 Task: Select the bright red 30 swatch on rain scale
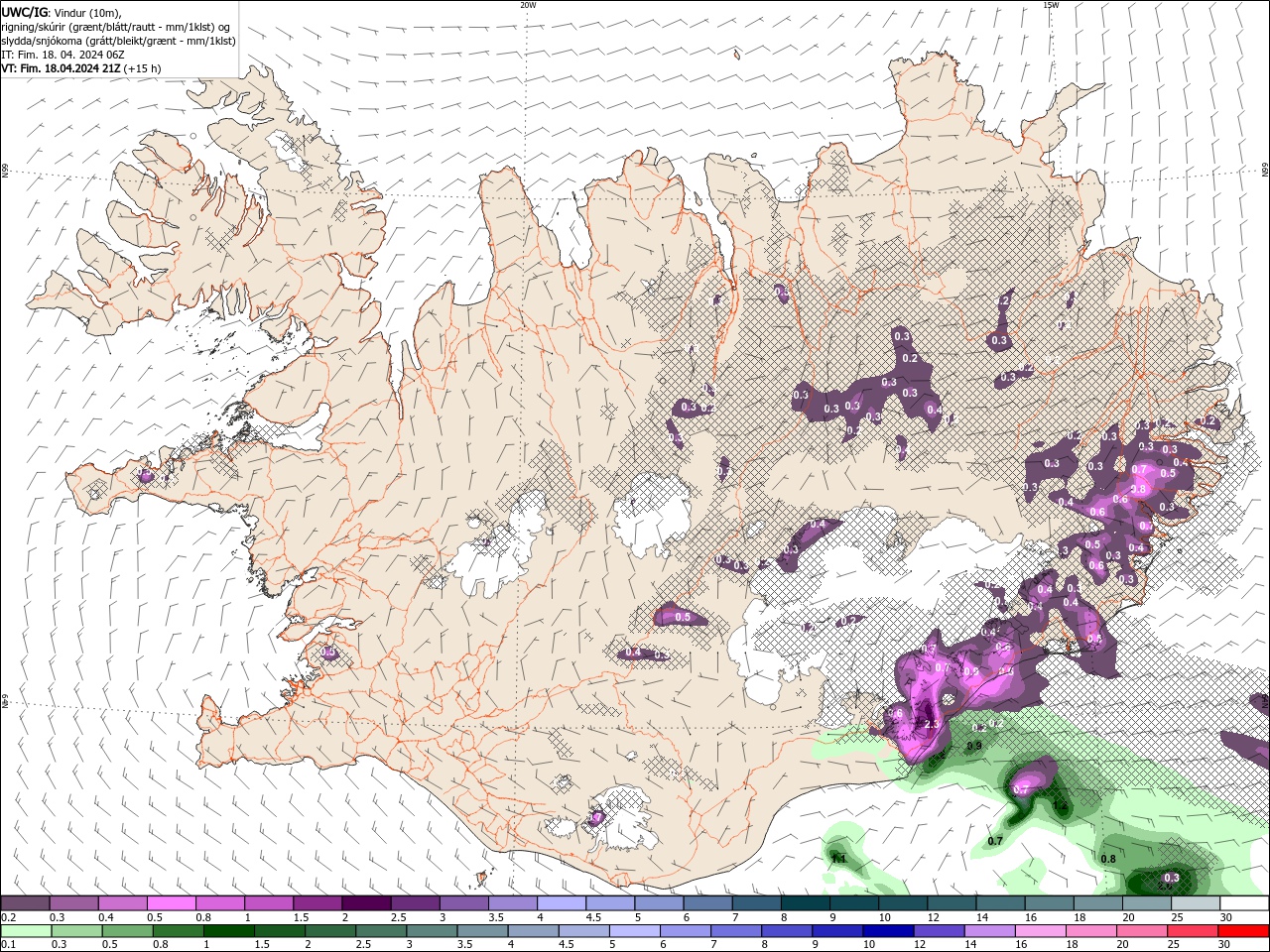coord(1243,931)
